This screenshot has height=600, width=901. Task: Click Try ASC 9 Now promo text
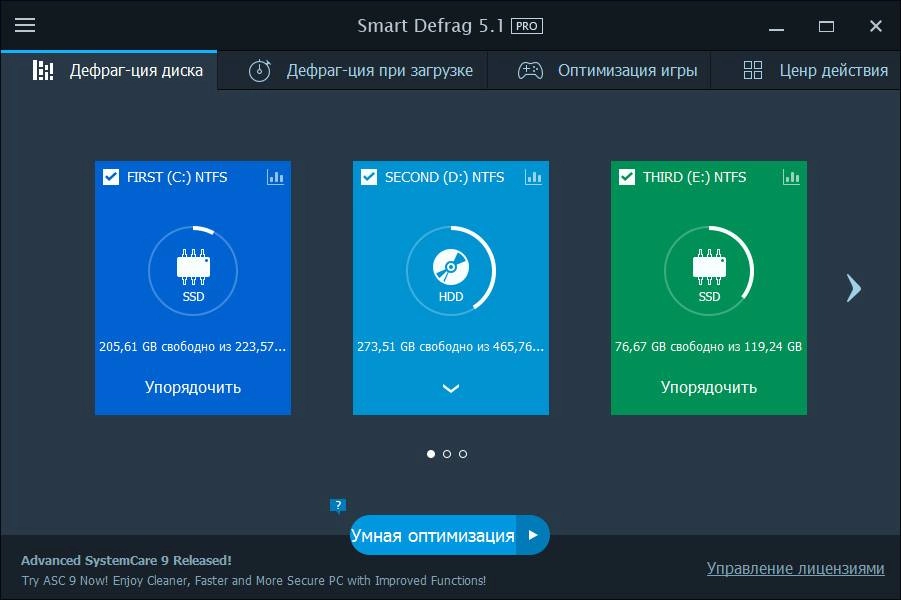tap(254, 580)
